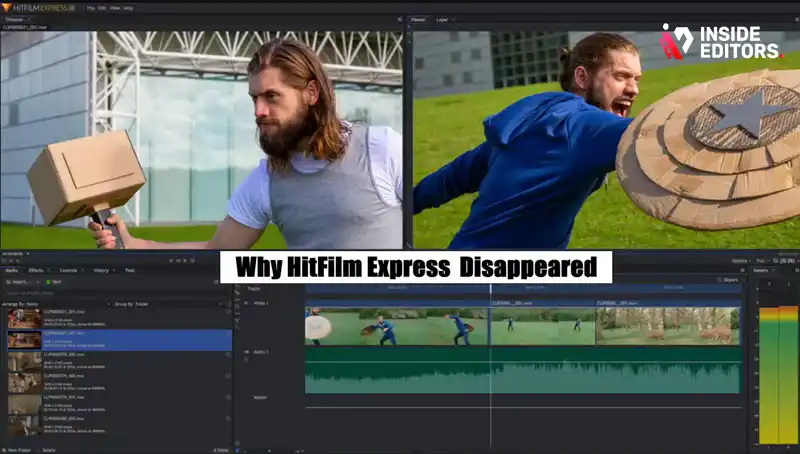The image size is (800, 454).
Task: Open the View menu
Action: tap(115, 8)
